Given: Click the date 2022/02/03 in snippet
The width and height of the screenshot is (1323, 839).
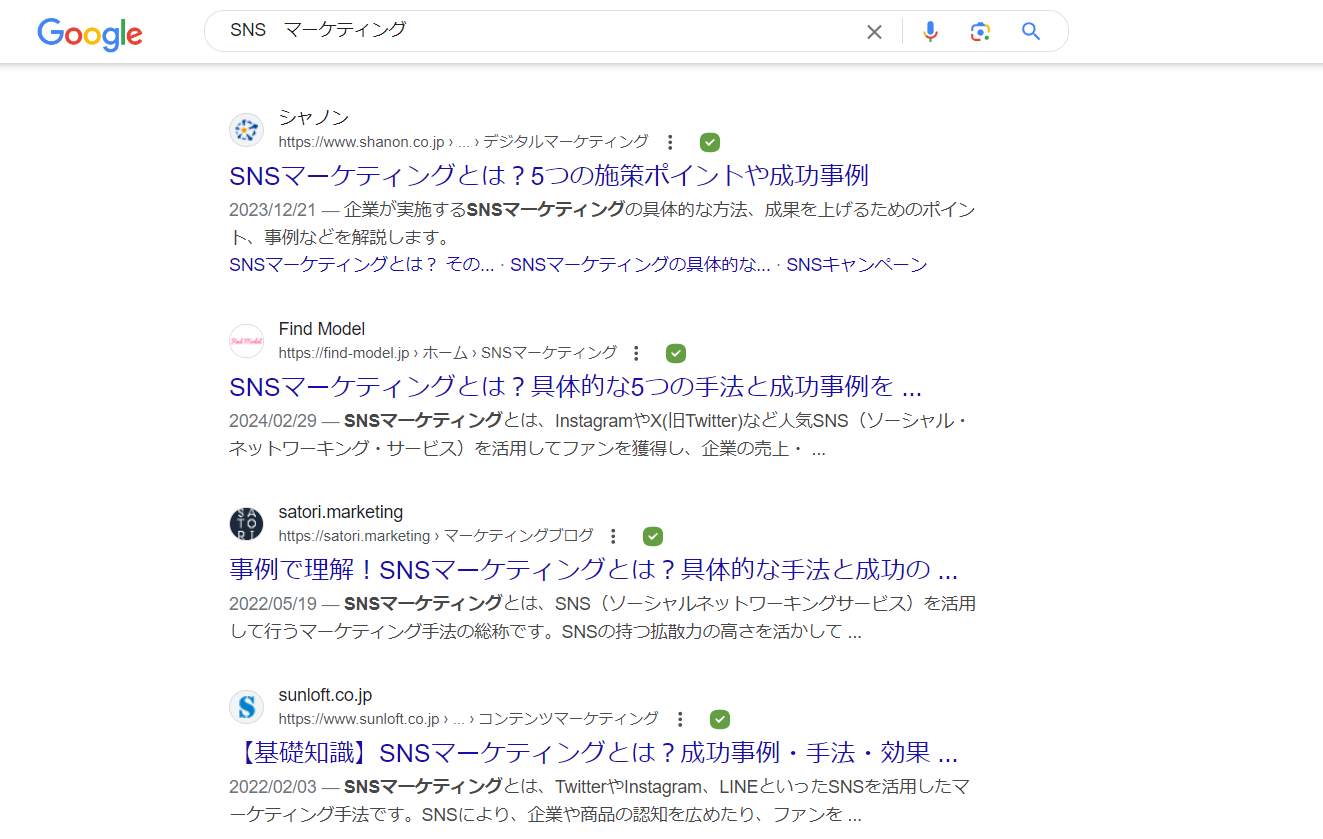Looking at the screenshot, I should (x=272, y=786).
